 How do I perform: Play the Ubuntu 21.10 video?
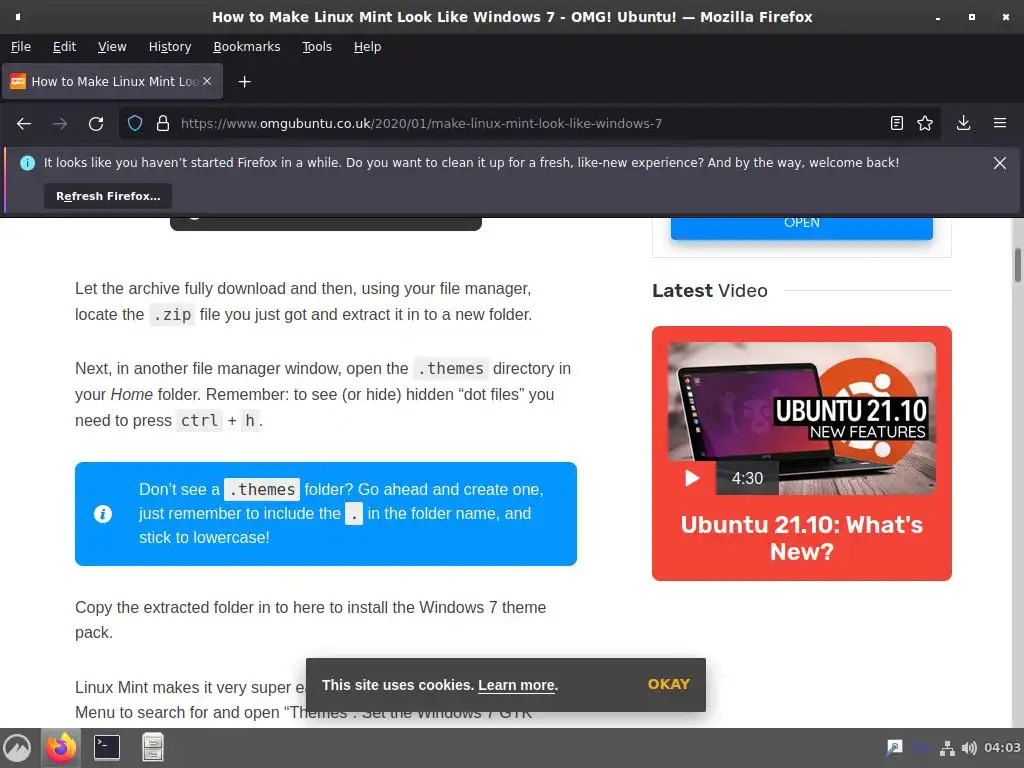(692, 478)
